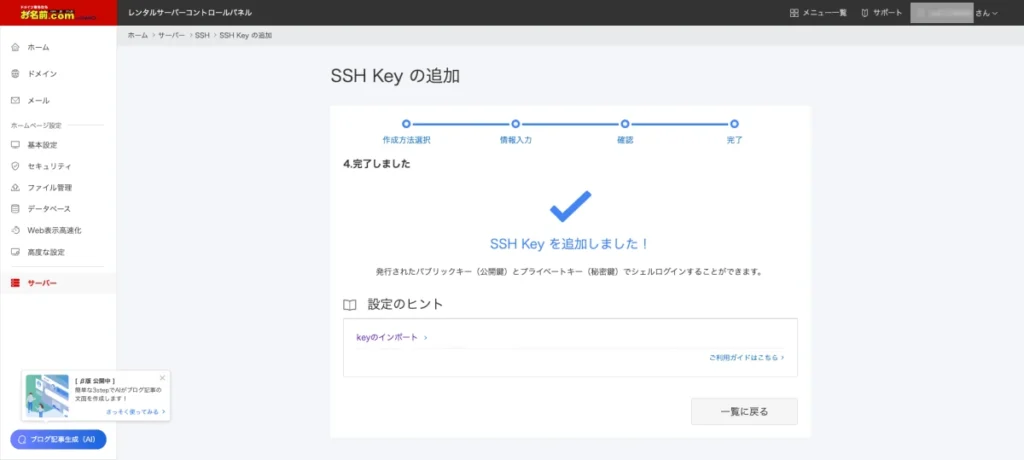
Task: Click the データベース icon
Action: pyautogui.click(x=15, y=209)
